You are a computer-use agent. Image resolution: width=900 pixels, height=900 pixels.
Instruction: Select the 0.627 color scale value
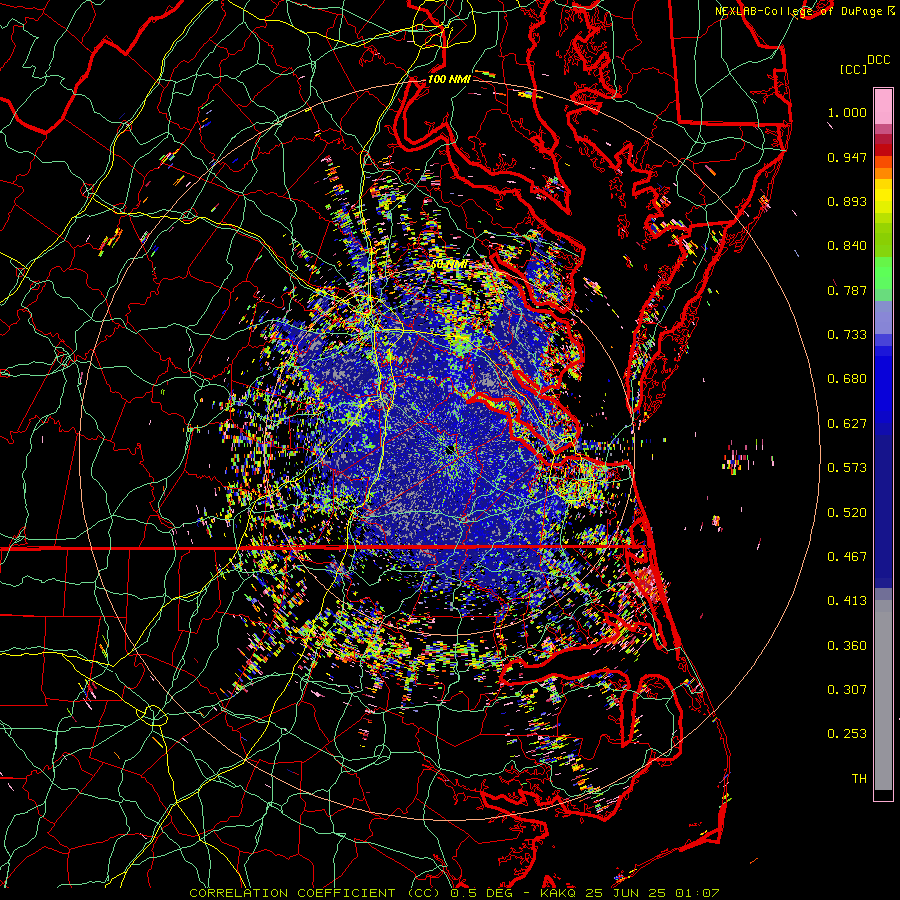pyautogui.click(x=847, y=424)
